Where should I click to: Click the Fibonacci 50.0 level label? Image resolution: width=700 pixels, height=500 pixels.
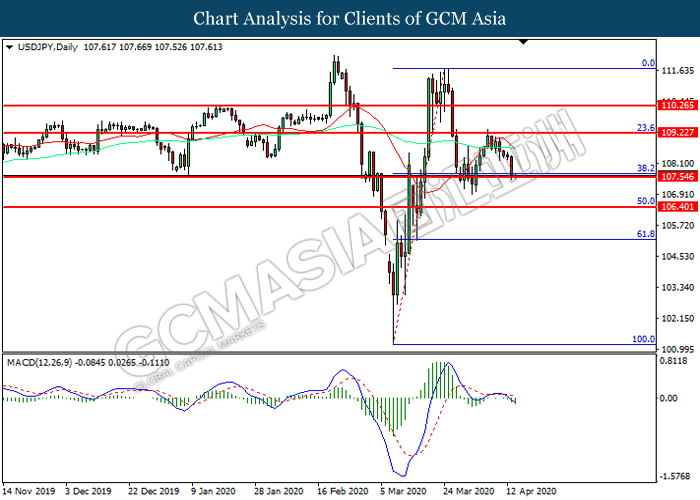pos(645,201)
